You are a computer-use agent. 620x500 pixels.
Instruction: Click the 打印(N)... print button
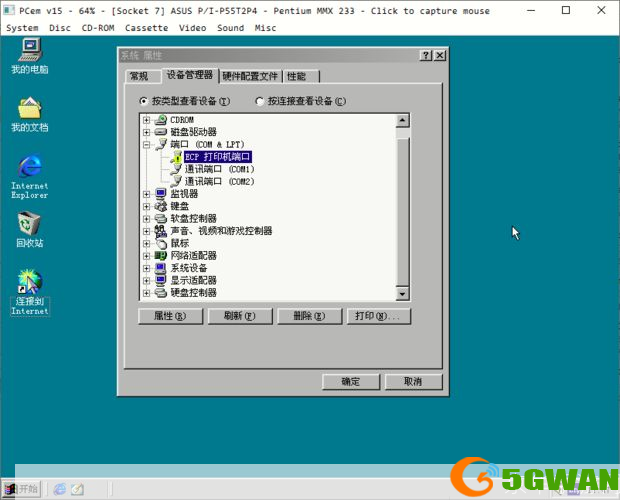click(x=379, y=316)
